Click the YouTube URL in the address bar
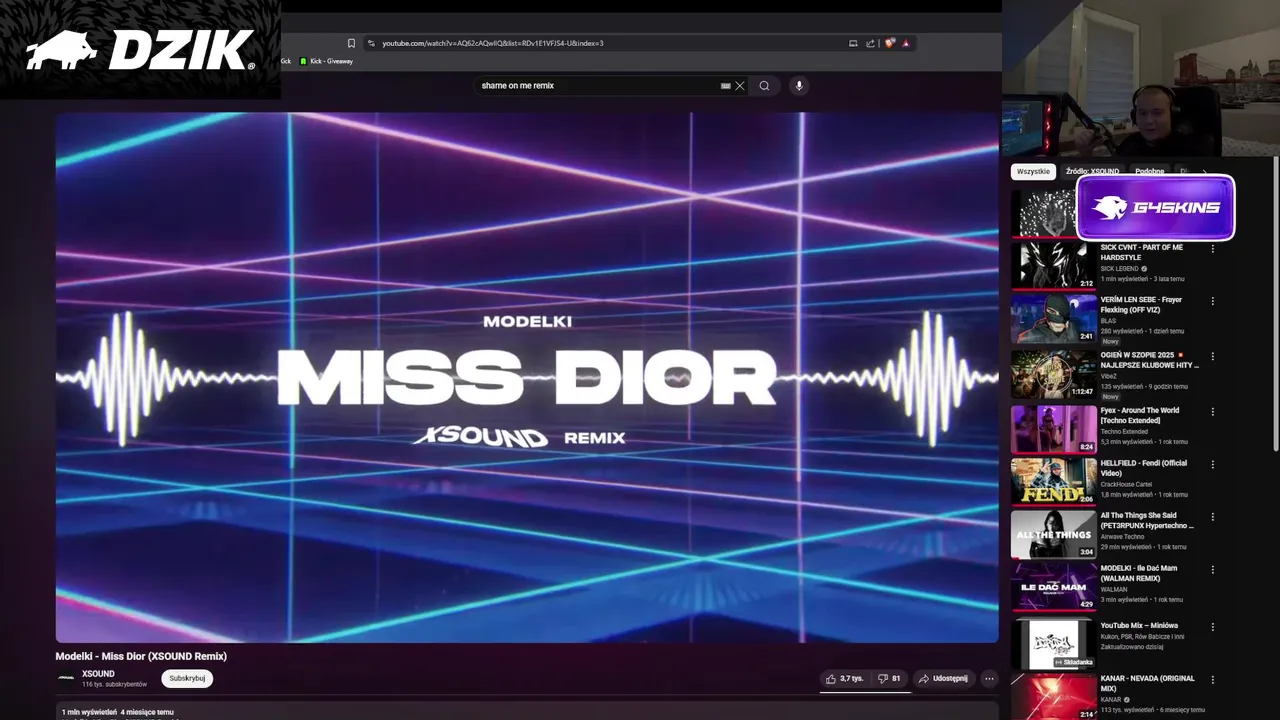 [x=492, y=43]
